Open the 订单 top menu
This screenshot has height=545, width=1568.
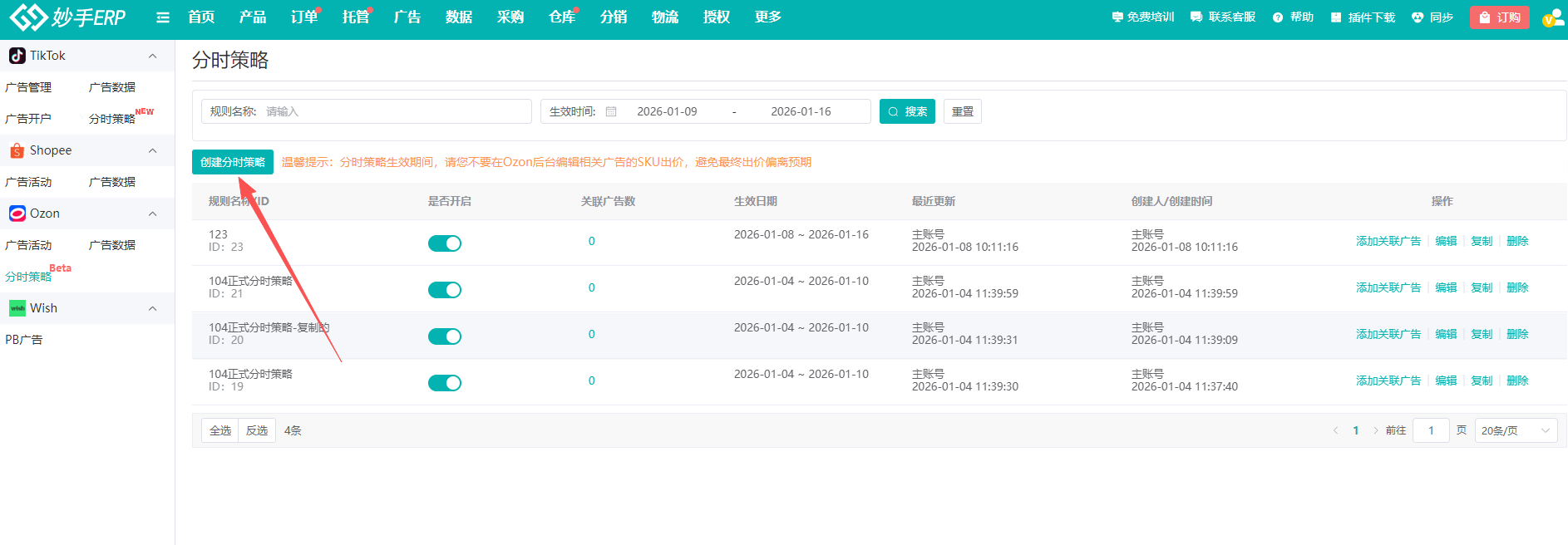(x=303, y=17)
